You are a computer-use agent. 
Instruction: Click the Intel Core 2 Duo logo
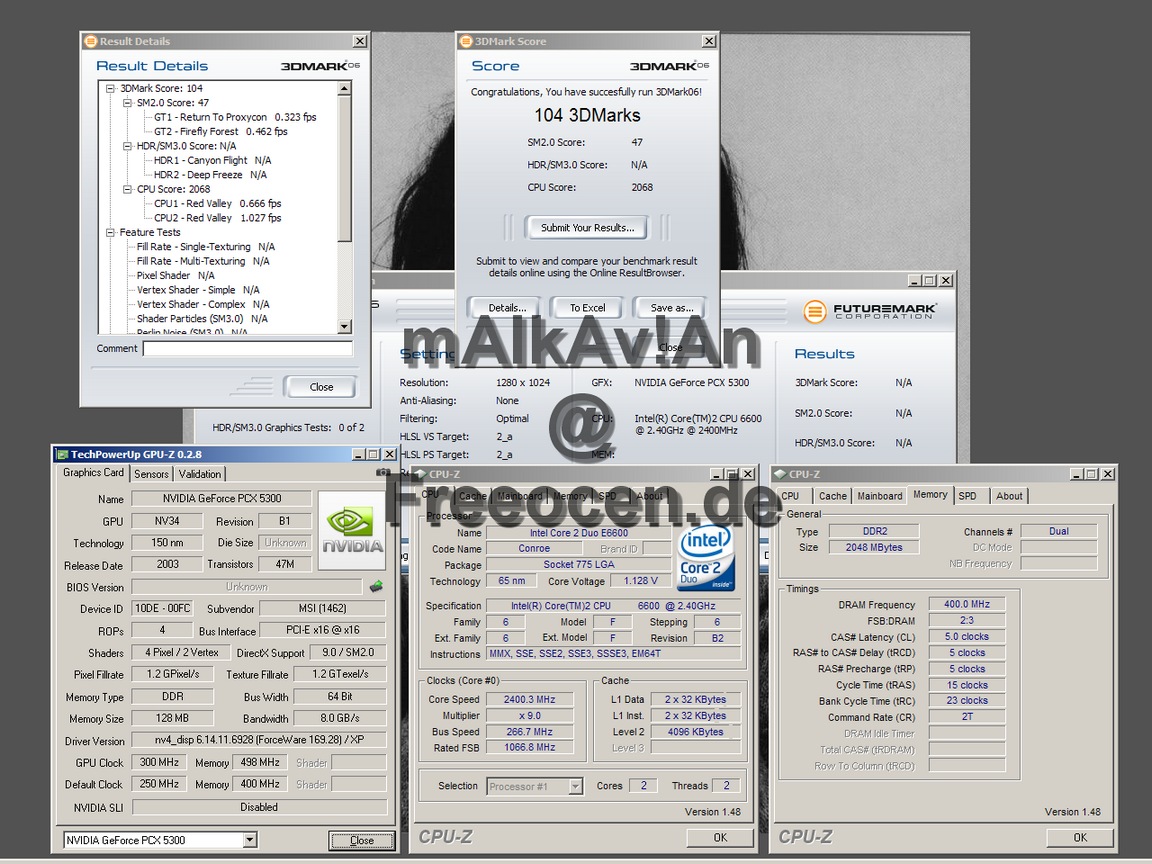click(705, 558)
